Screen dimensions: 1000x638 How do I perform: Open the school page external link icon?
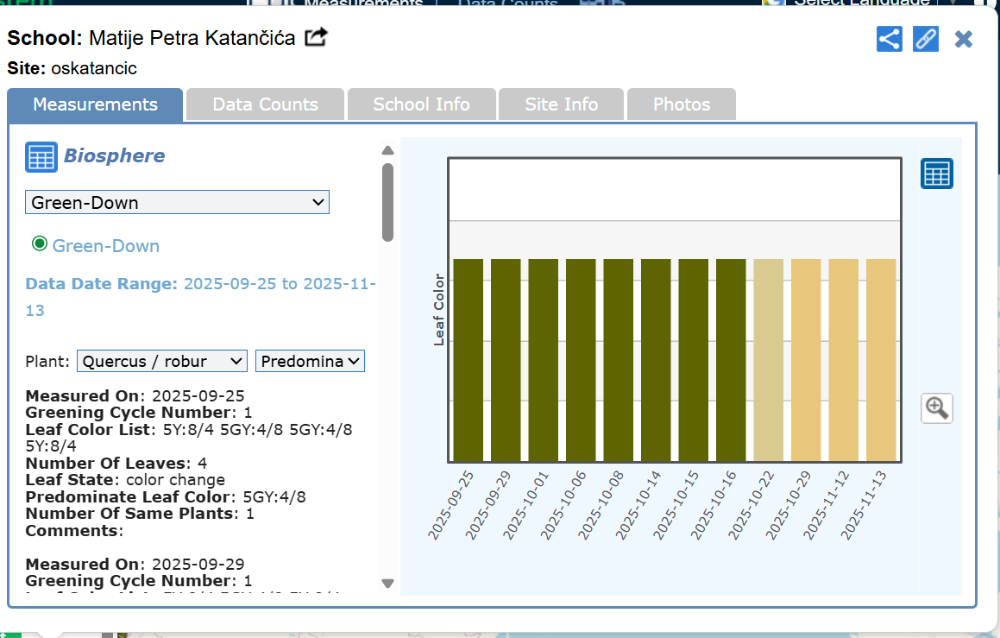316,38
